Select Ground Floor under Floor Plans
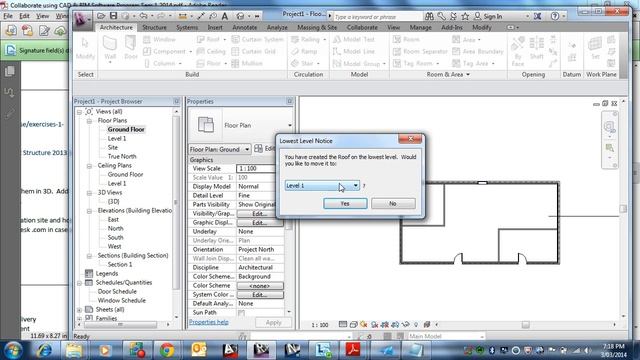The image size is (640, 360). point(126,129)
